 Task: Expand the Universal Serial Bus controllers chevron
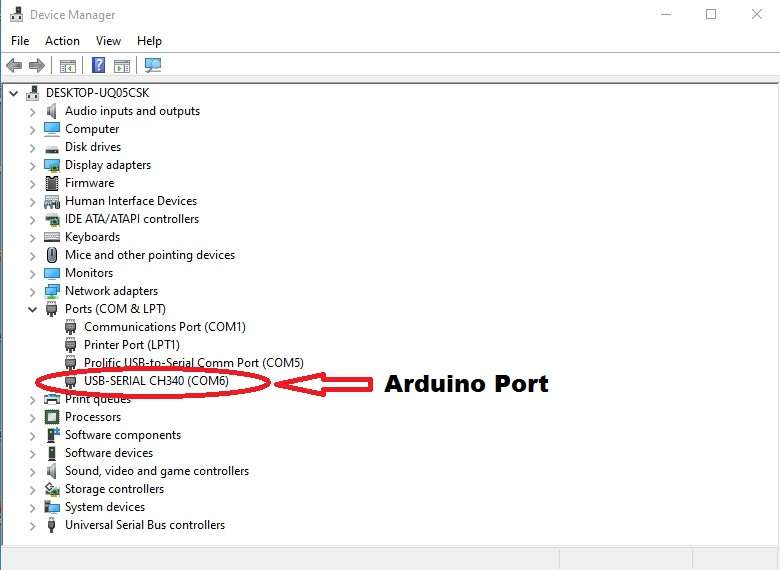[33, 526]
